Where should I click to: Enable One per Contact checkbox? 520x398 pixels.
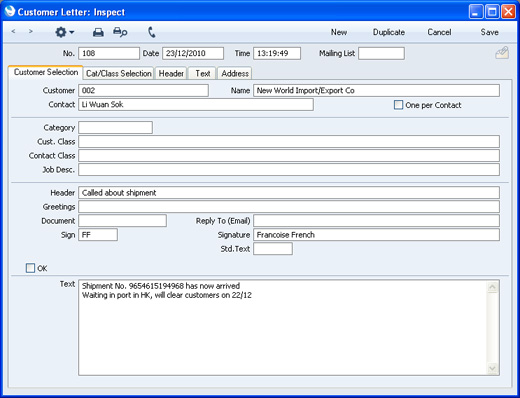coord(398,105)
